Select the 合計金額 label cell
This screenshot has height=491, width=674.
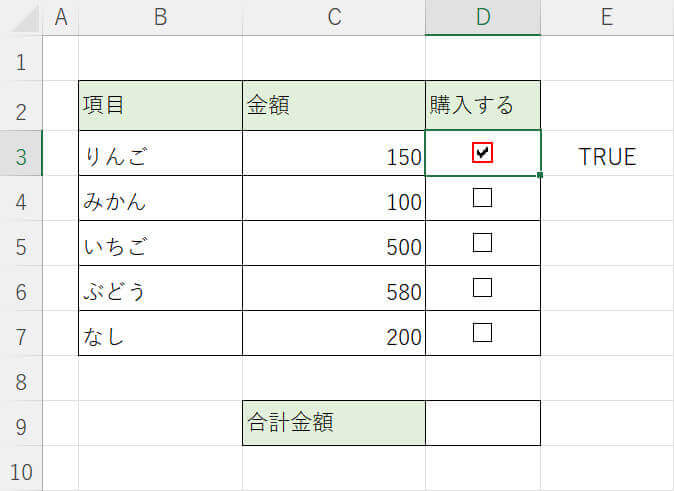(x=333, y=423)
